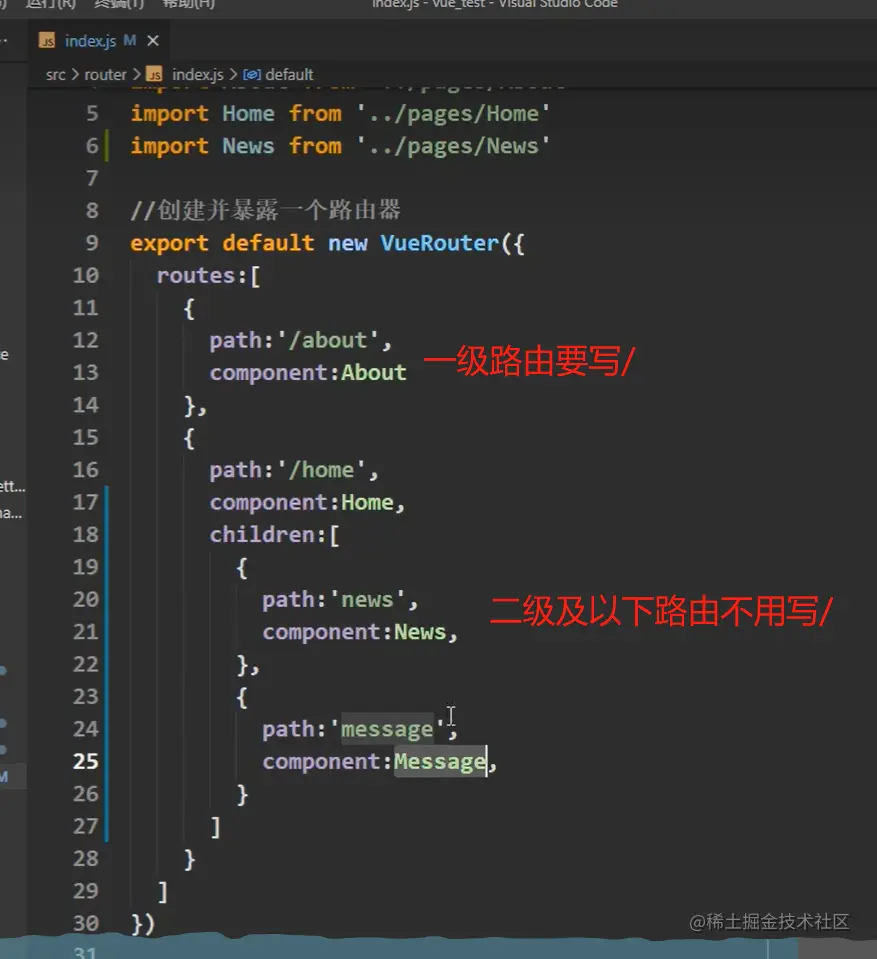Click the '/home' path string

[x=321, y=470]
